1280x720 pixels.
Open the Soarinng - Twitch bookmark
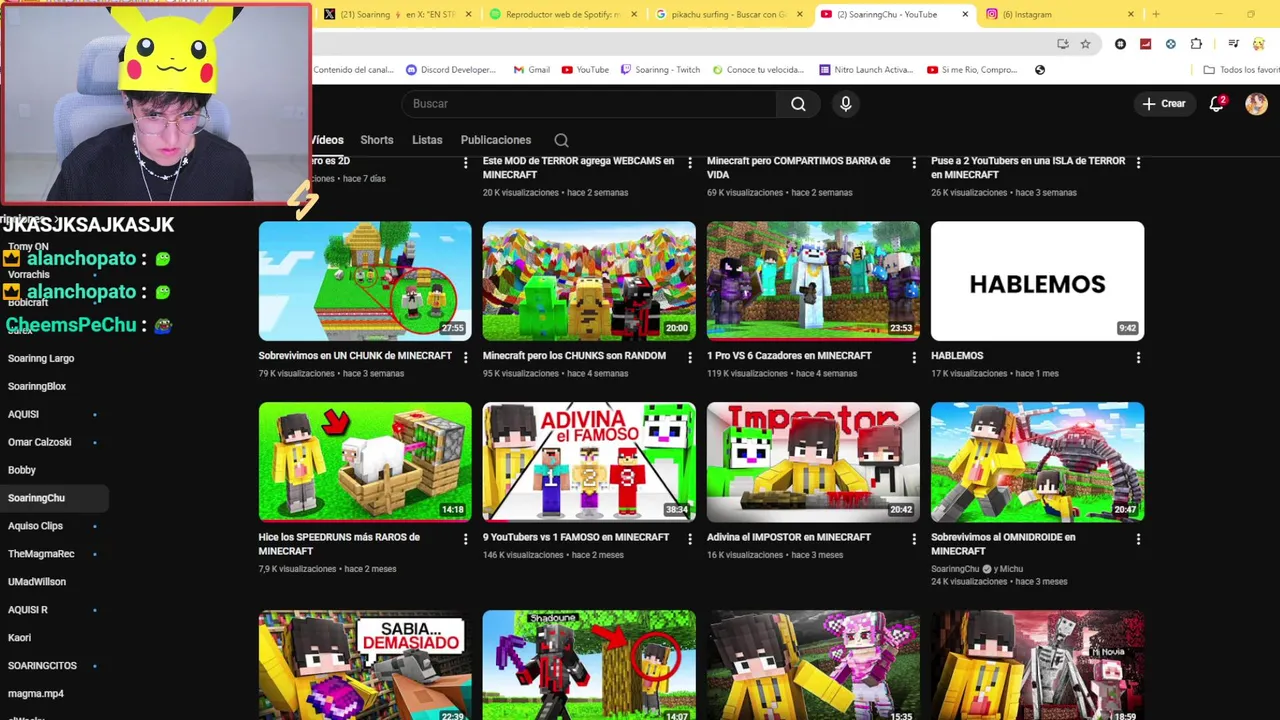pyautogui.click(x=660, y=70)
